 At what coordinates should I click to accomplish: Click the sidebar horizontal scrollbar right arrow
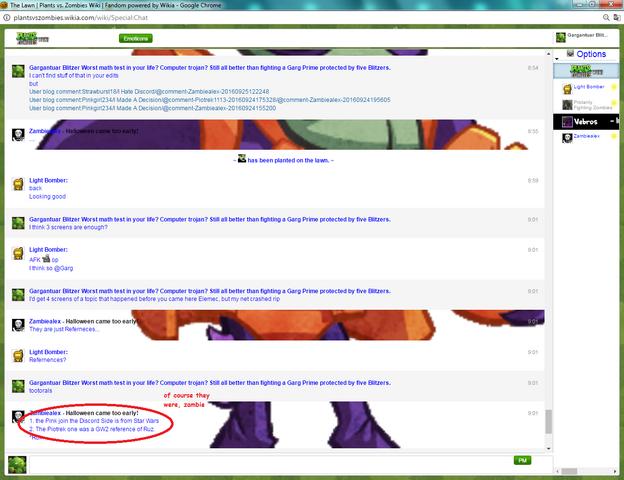[x=615, y=471]
